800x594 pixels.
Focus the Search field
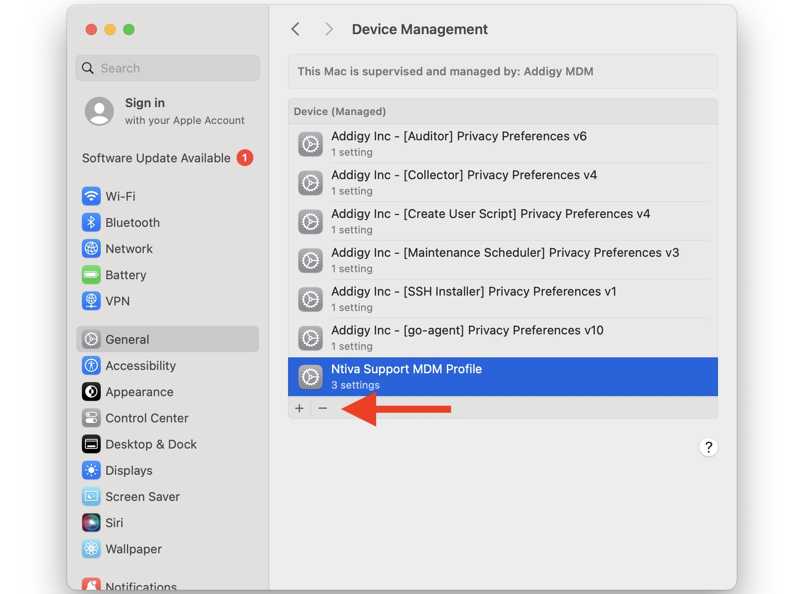point(168,68)
